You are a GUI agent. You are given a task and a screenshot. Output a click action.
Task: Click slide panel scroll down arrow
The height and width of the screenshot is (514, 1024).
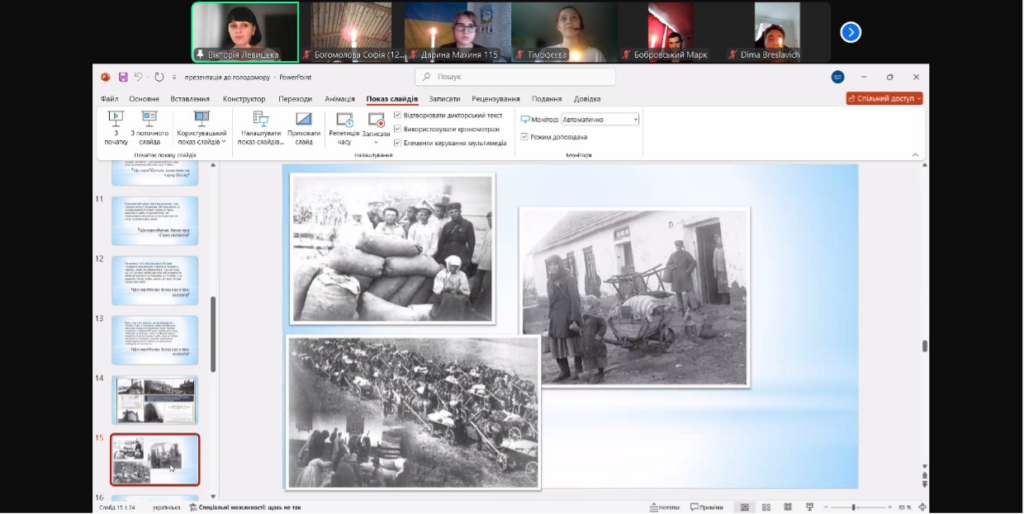click(x=212, y=497)
